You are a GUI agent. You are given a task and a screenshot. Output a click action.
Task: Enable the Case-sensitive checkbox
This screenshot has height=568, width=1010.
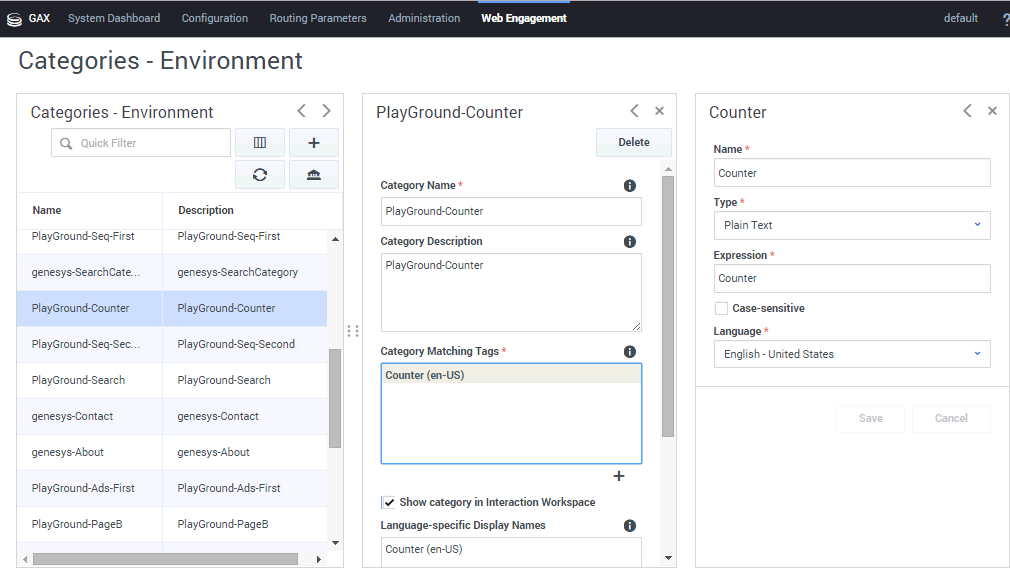pos(721,309)
